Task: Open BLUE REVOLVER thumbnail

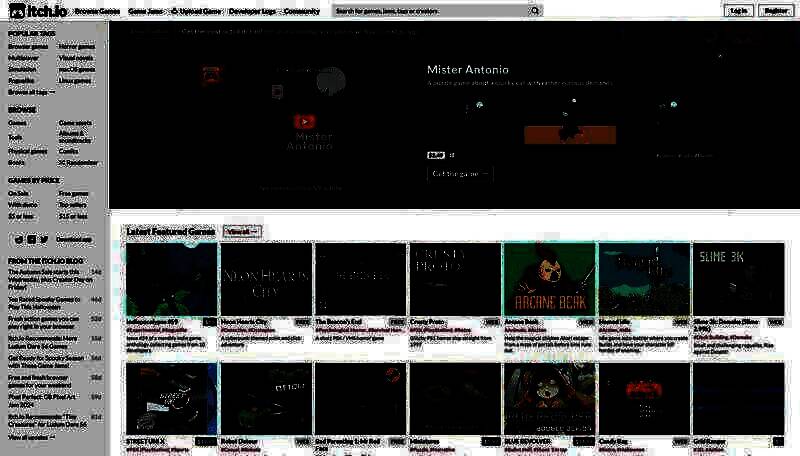Action: tap(549, 398)
